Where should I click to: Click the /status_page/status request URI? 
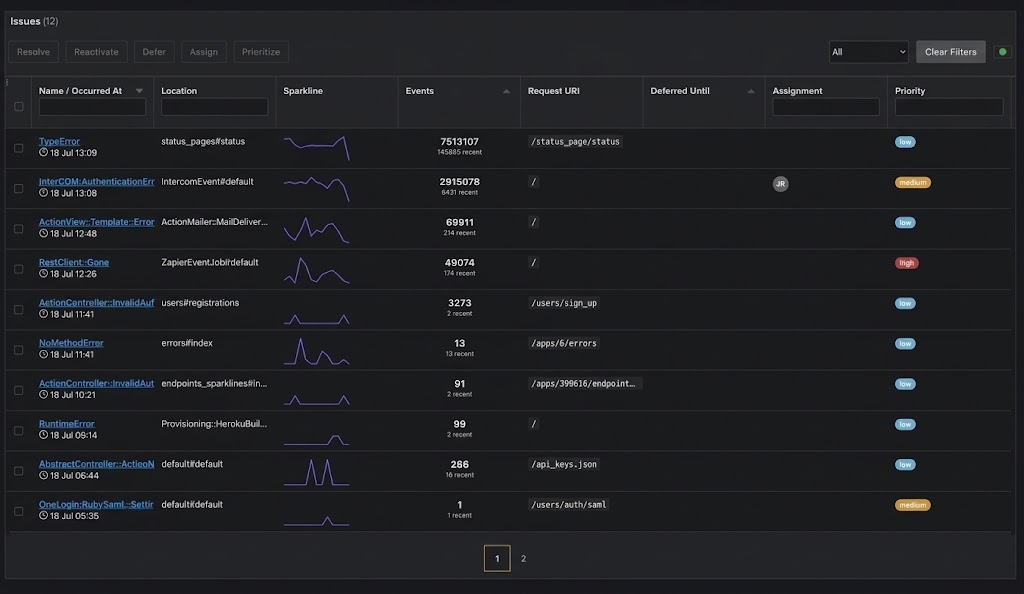(x=575, y=142)
